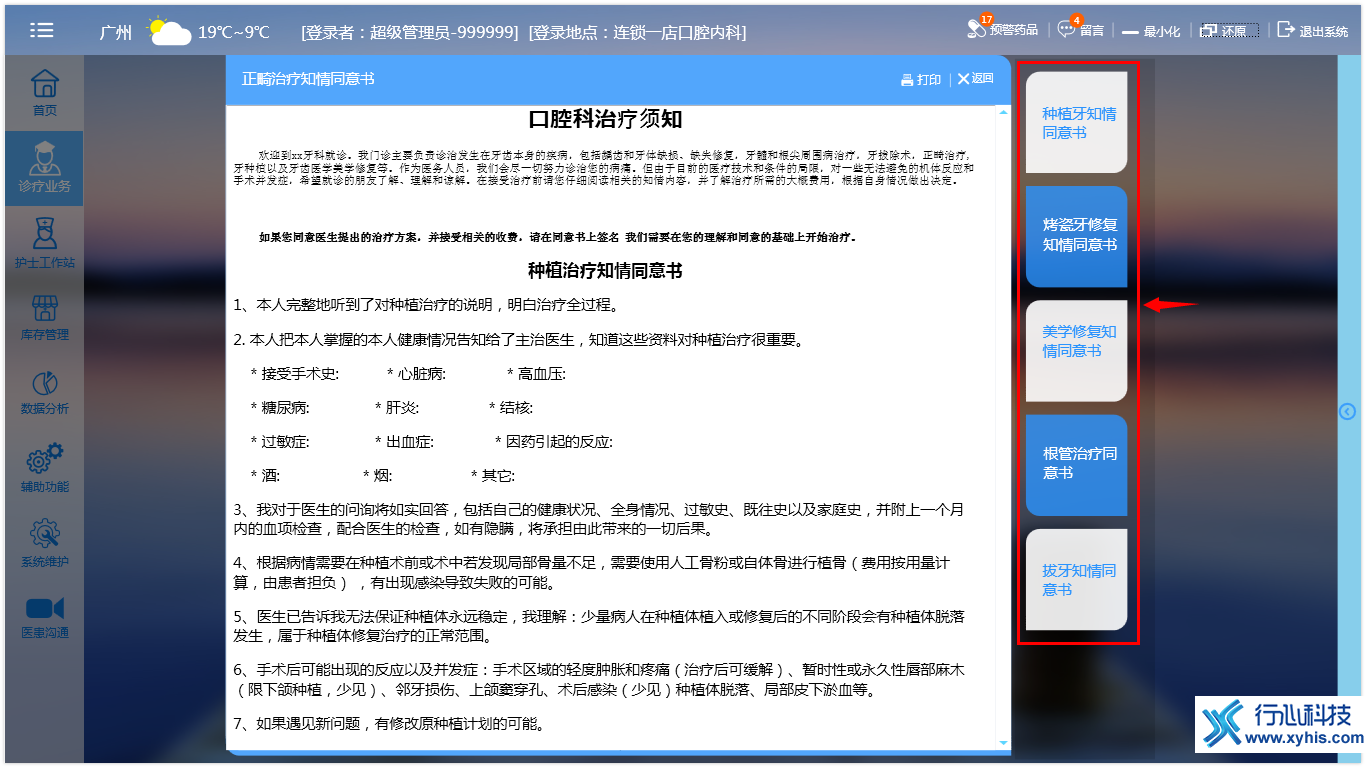Switch to 烤瓷牙修复知情同意书 tab
This screenshot has width=1366, height=768.
1076,236
